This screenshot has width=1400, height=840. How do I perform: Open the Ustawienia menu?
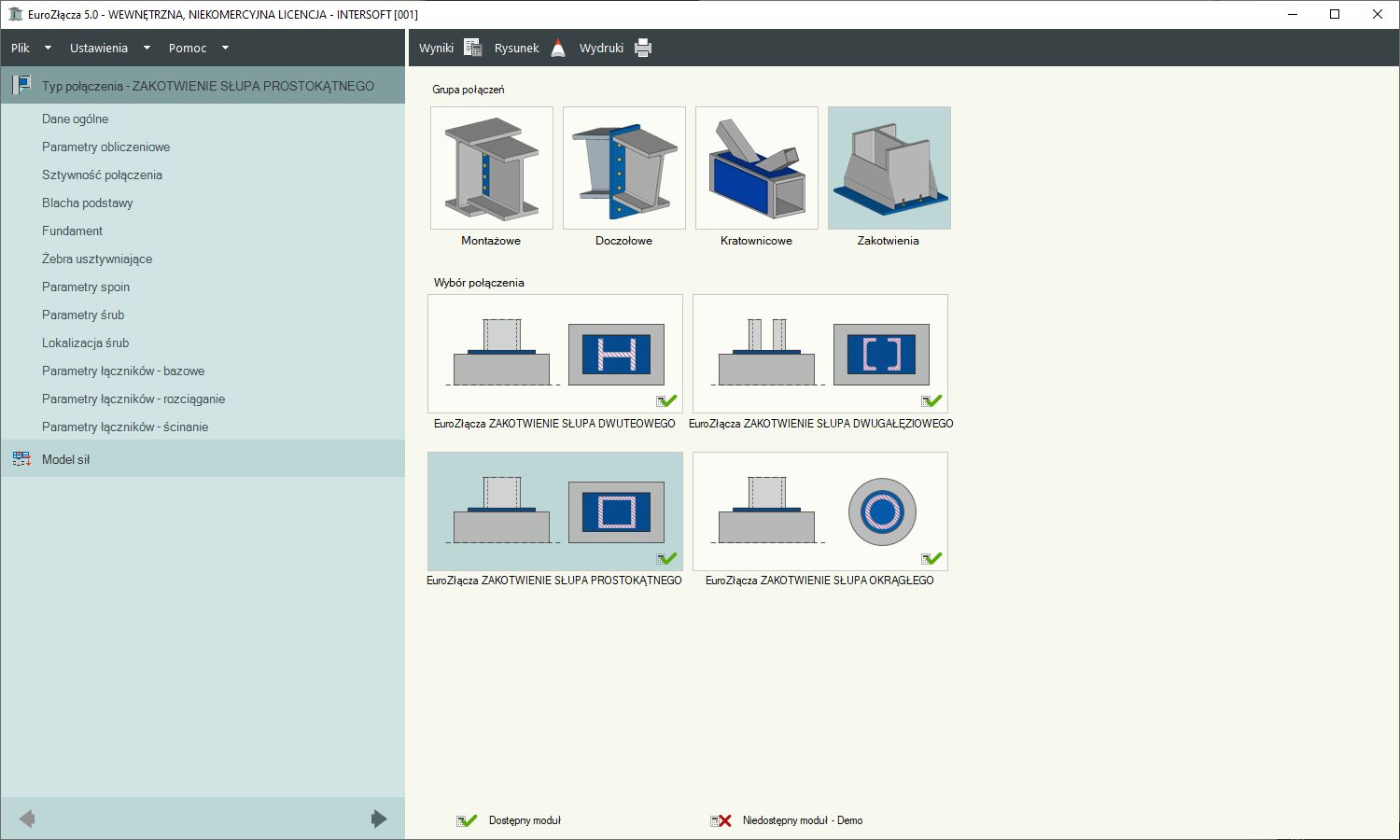[x=99, y=48]
